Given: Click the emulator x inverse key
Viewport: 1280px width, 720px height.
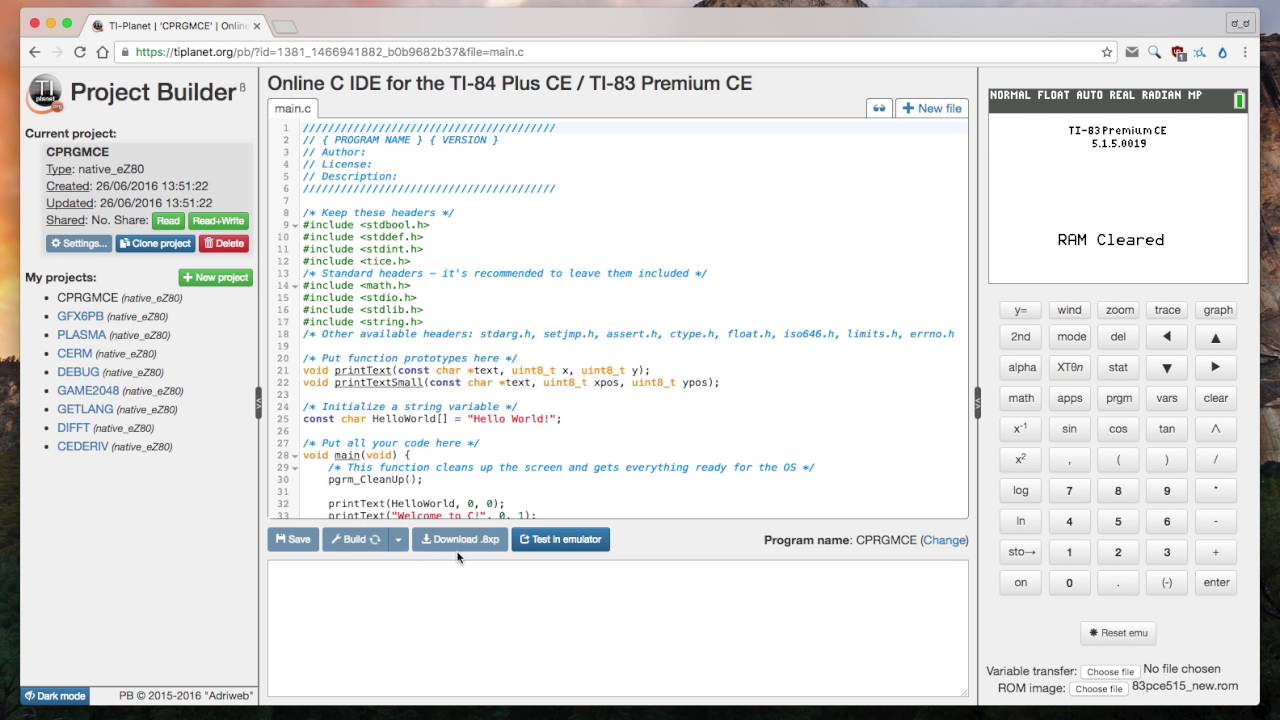Looking at the screenshot, I should point(1021,428).
